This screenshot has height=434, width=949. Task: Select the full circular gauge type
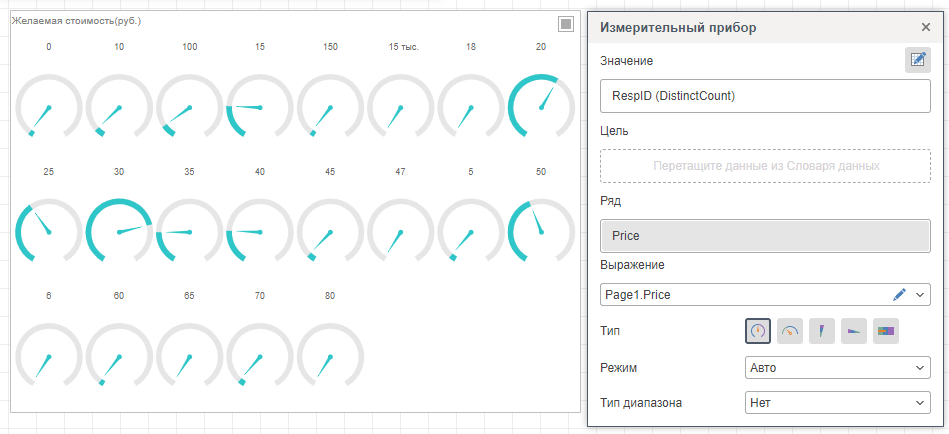click(758, 331)
